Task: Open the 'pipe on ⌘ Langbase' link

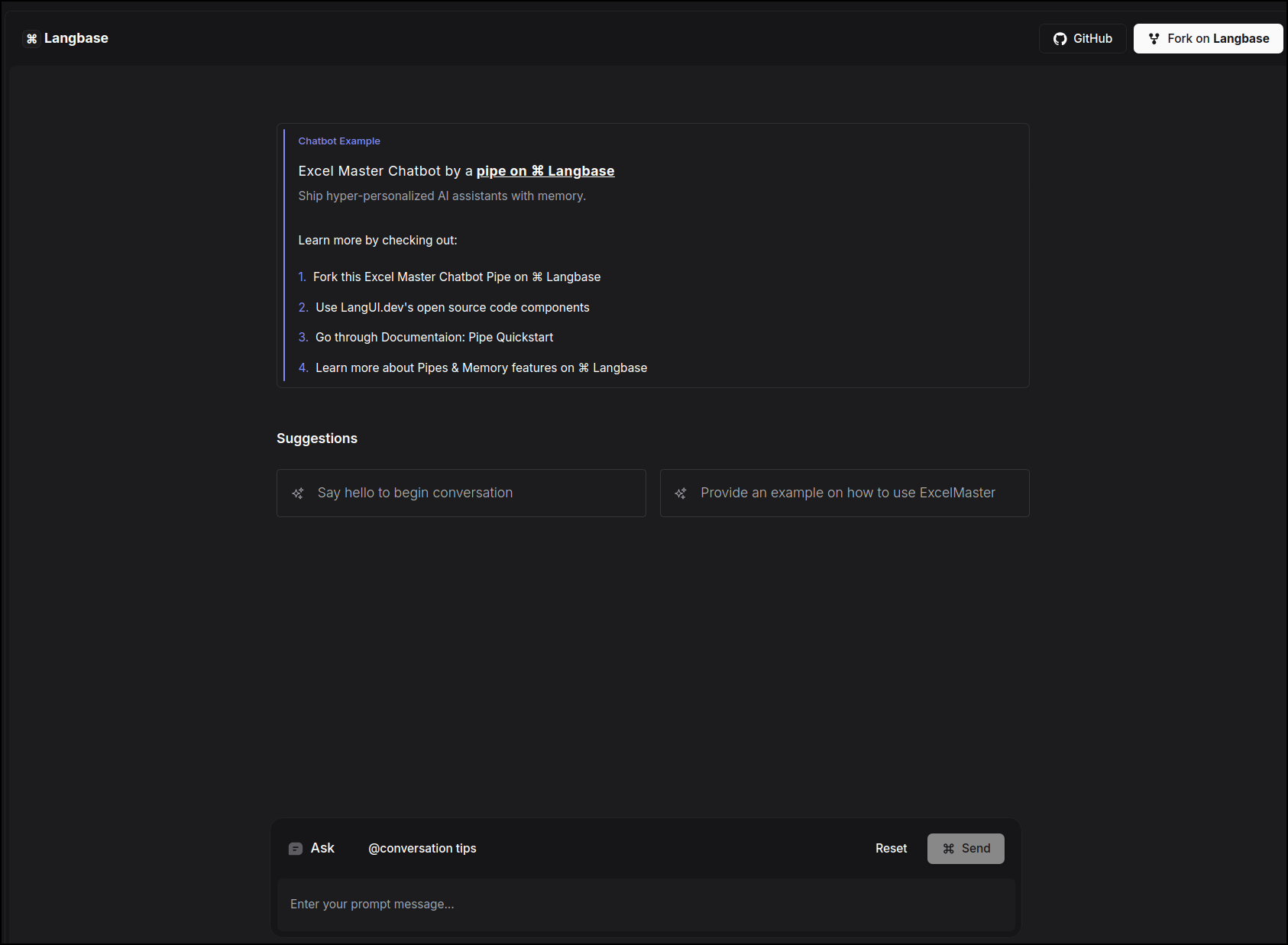Action: coord(545,171)
